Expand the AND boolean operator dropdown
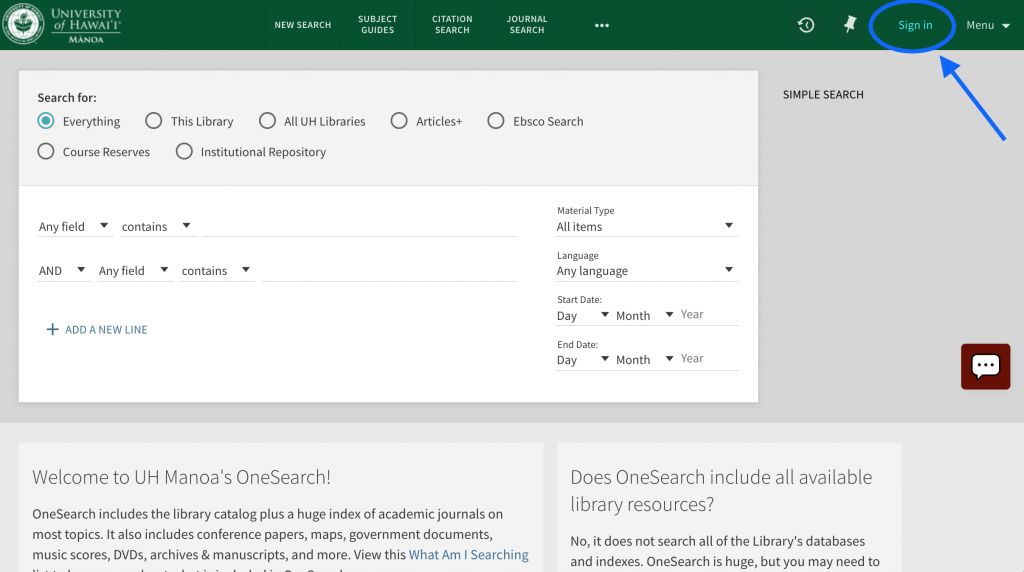1024x572 pixels. coord(62,270)
